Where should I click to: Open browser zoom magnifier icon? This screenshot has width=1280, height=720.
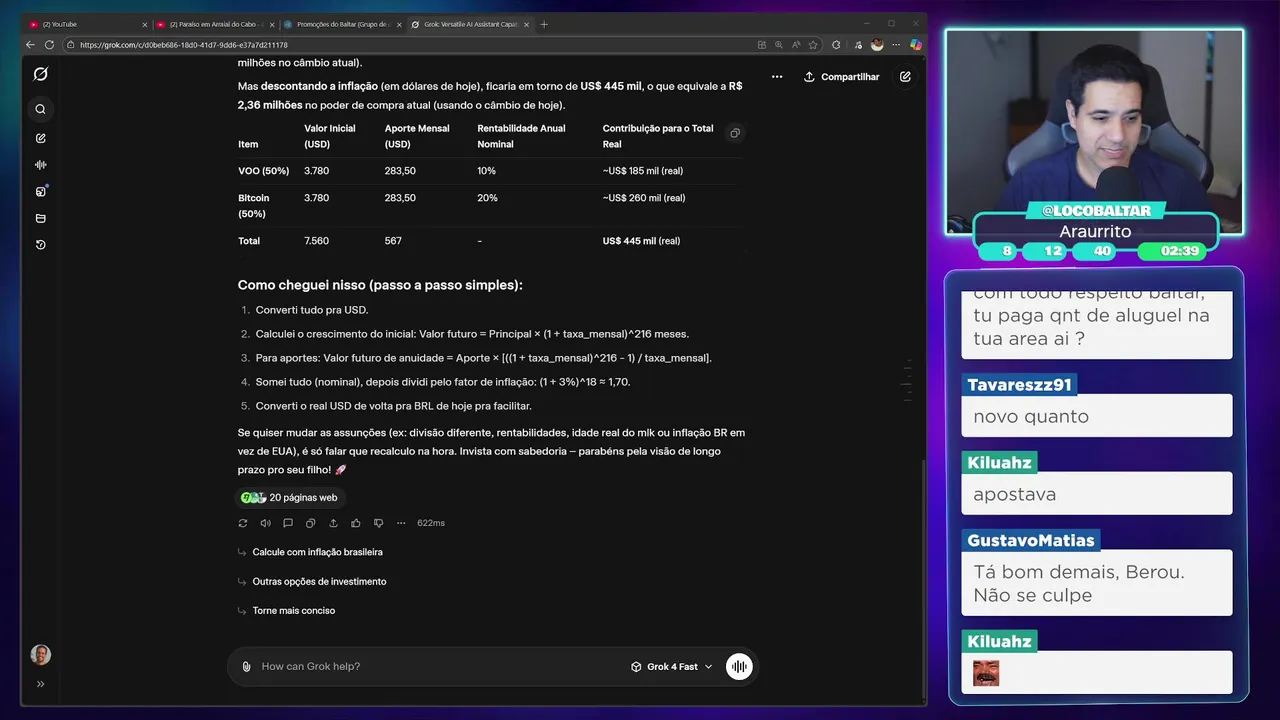pyautogui.click(x=779, y=45)
